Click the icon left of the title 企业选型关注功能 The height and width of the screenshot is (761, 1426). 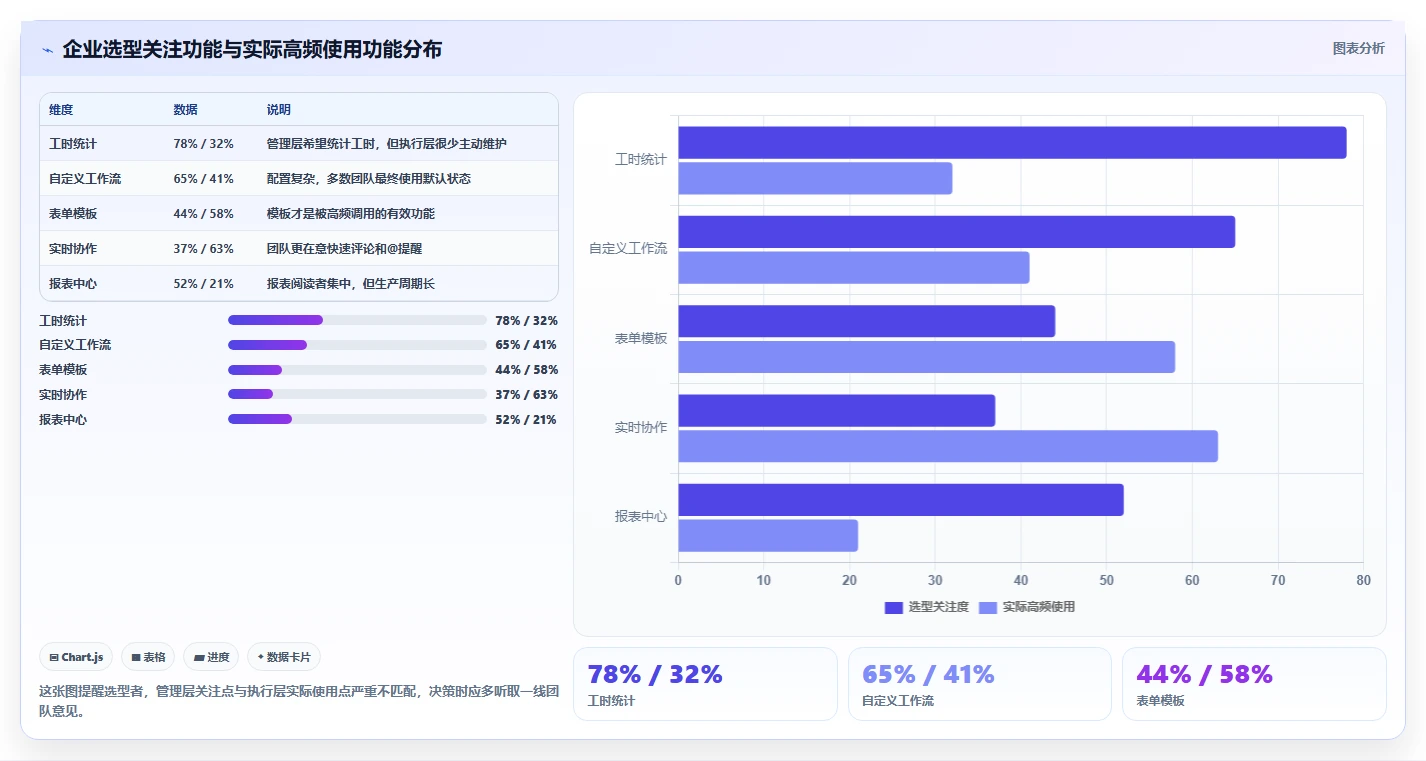(47, 50)
